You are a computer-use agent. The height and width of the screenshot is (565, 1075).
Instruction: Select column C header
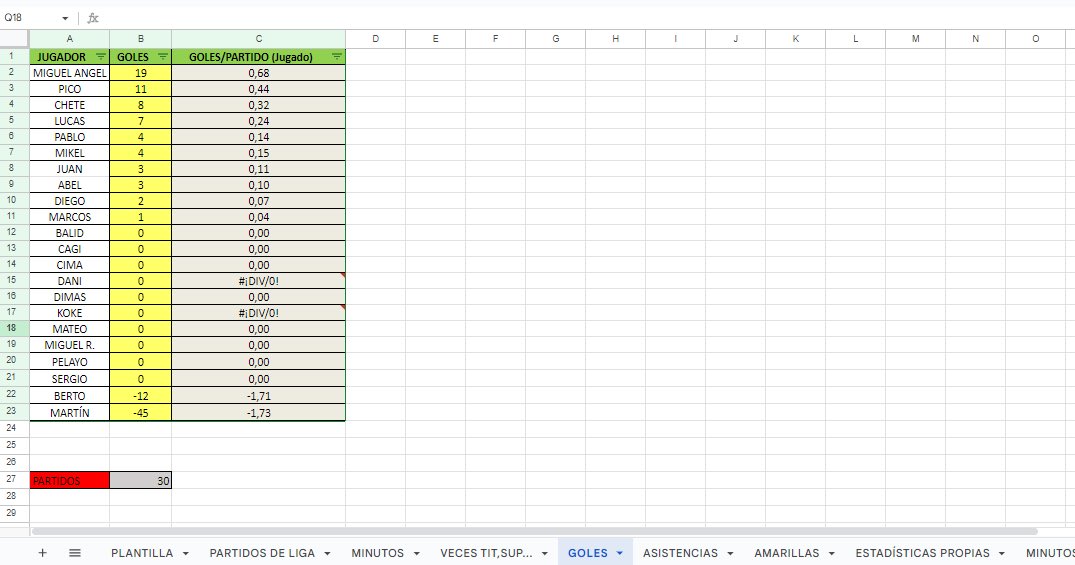point(258,39)
